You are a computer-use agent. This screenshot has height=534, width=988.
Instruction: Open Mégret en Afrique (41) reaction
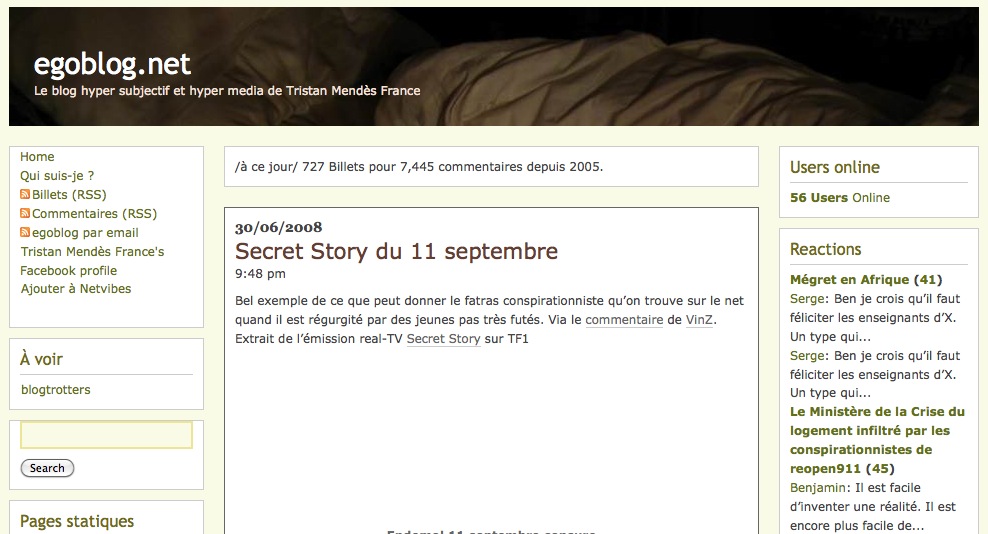click(866, 279)
